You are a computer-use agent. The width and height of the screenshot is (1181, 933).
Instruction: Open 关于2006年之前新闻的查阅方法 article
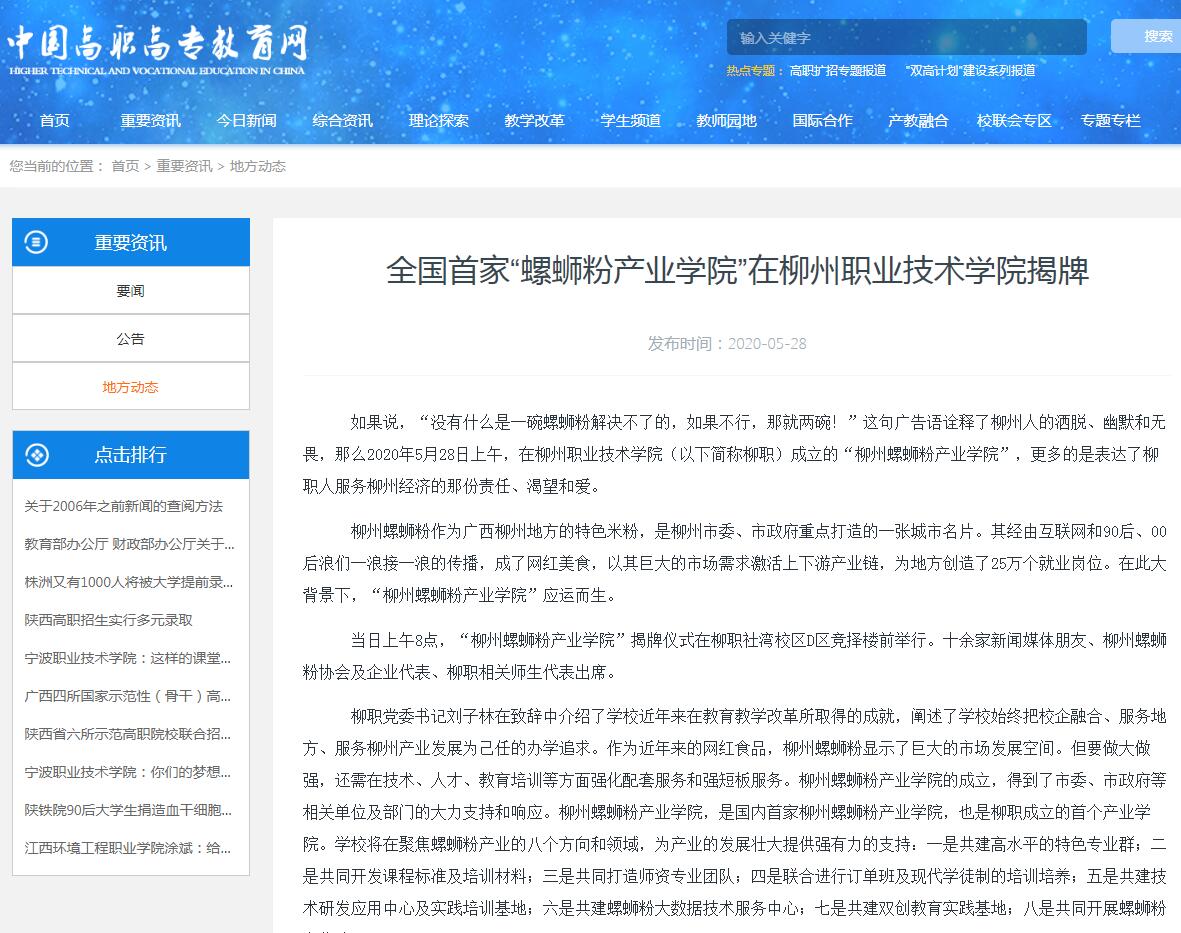click(124, 506)
